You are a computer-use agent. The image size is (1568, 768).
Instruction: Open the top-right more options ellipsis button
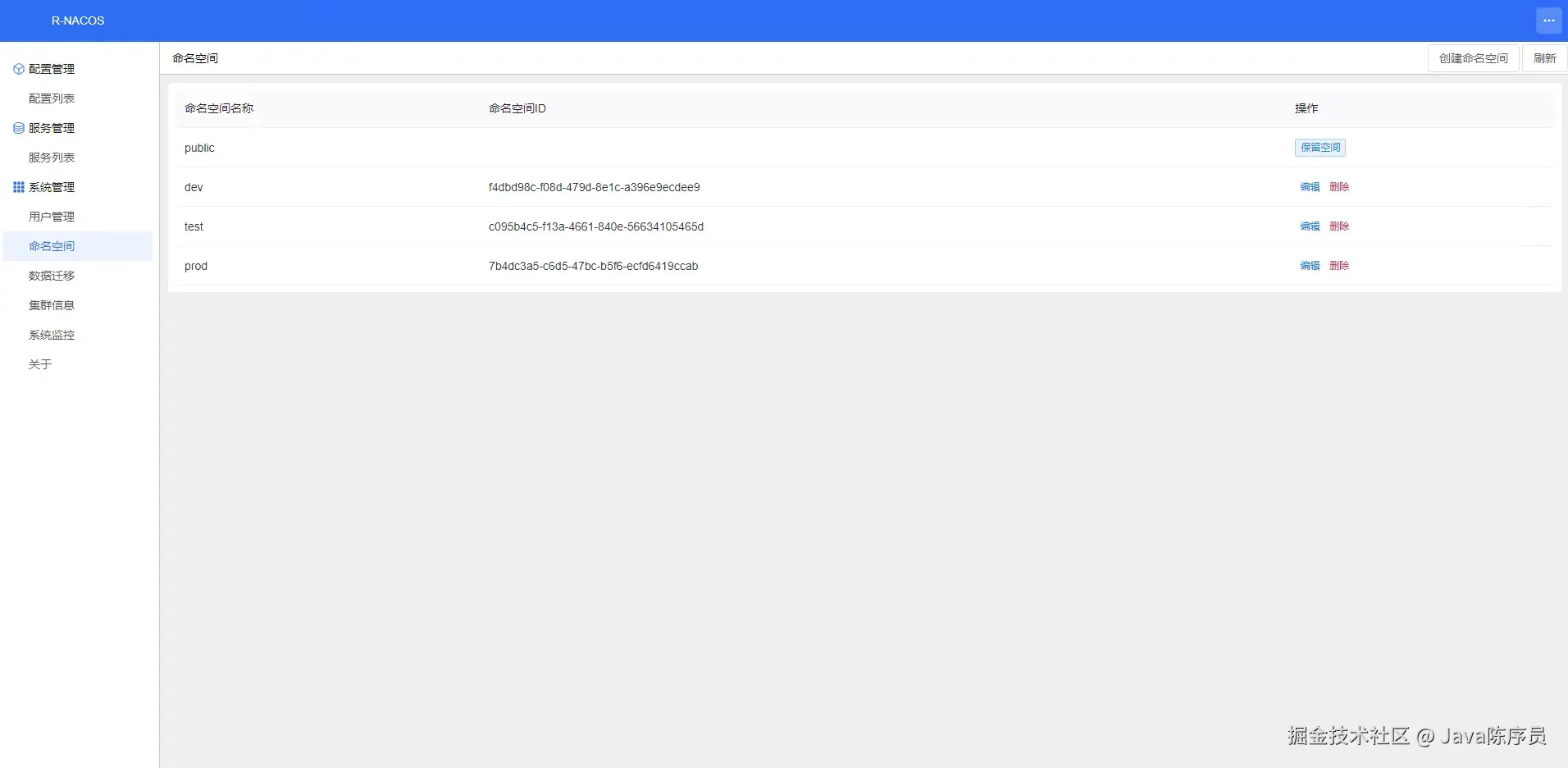pyautogui.click(x=1548, y=21)
